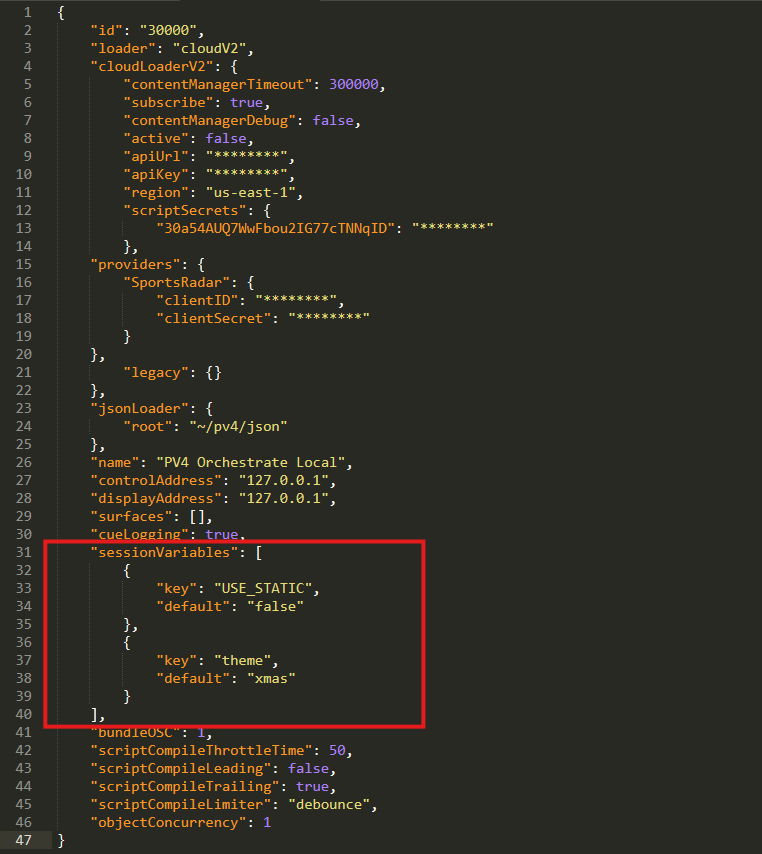Click line number 47 in the gutter
The width and height of the screenshot is (762, 854).
[23, 840]
